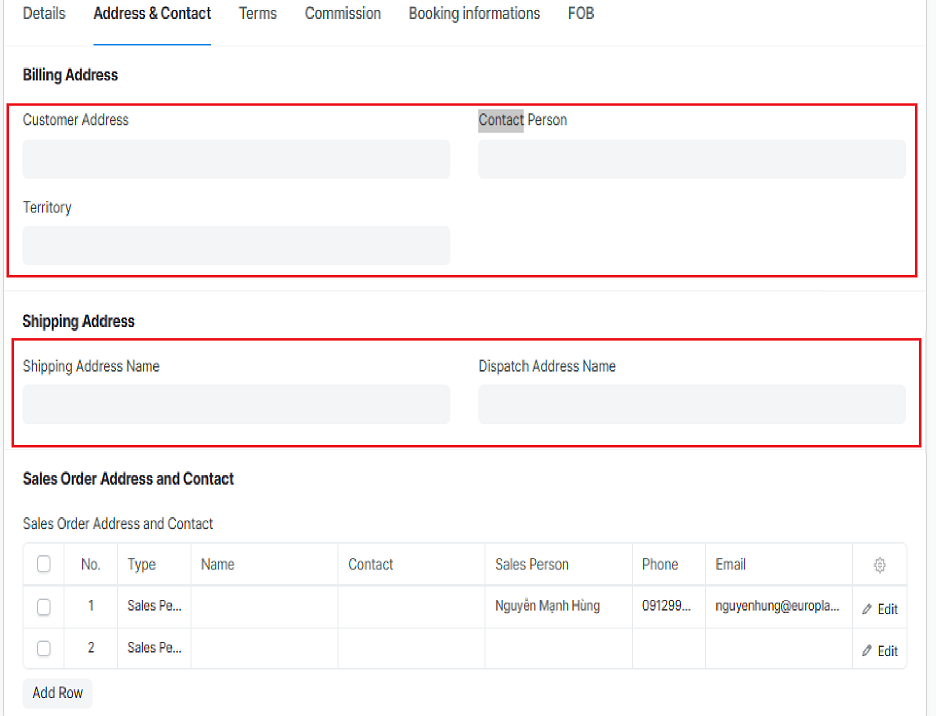Switch to the Details tab

point(44,14)
